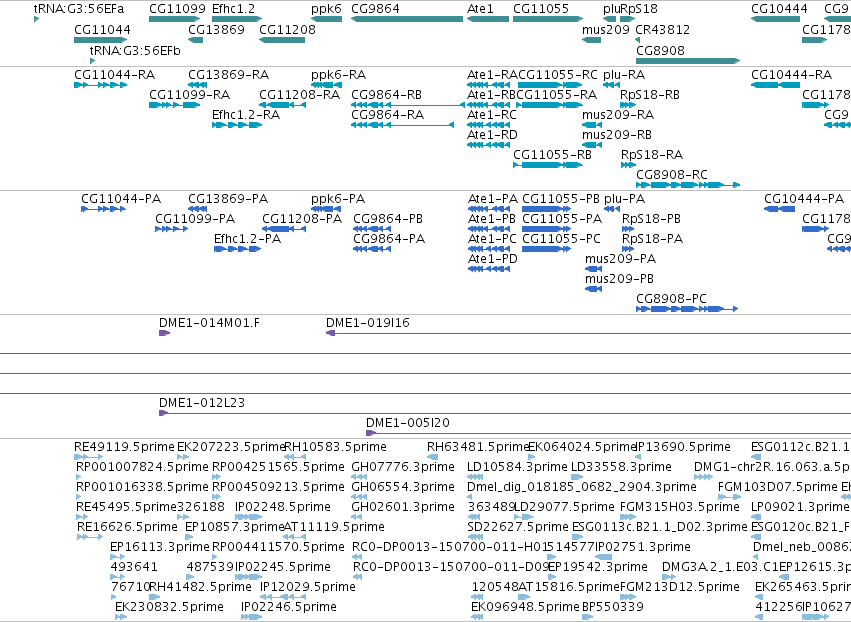Select the RH63481.5prime EST label
Viewport: 851px width, 622px height.
point(478,447)
